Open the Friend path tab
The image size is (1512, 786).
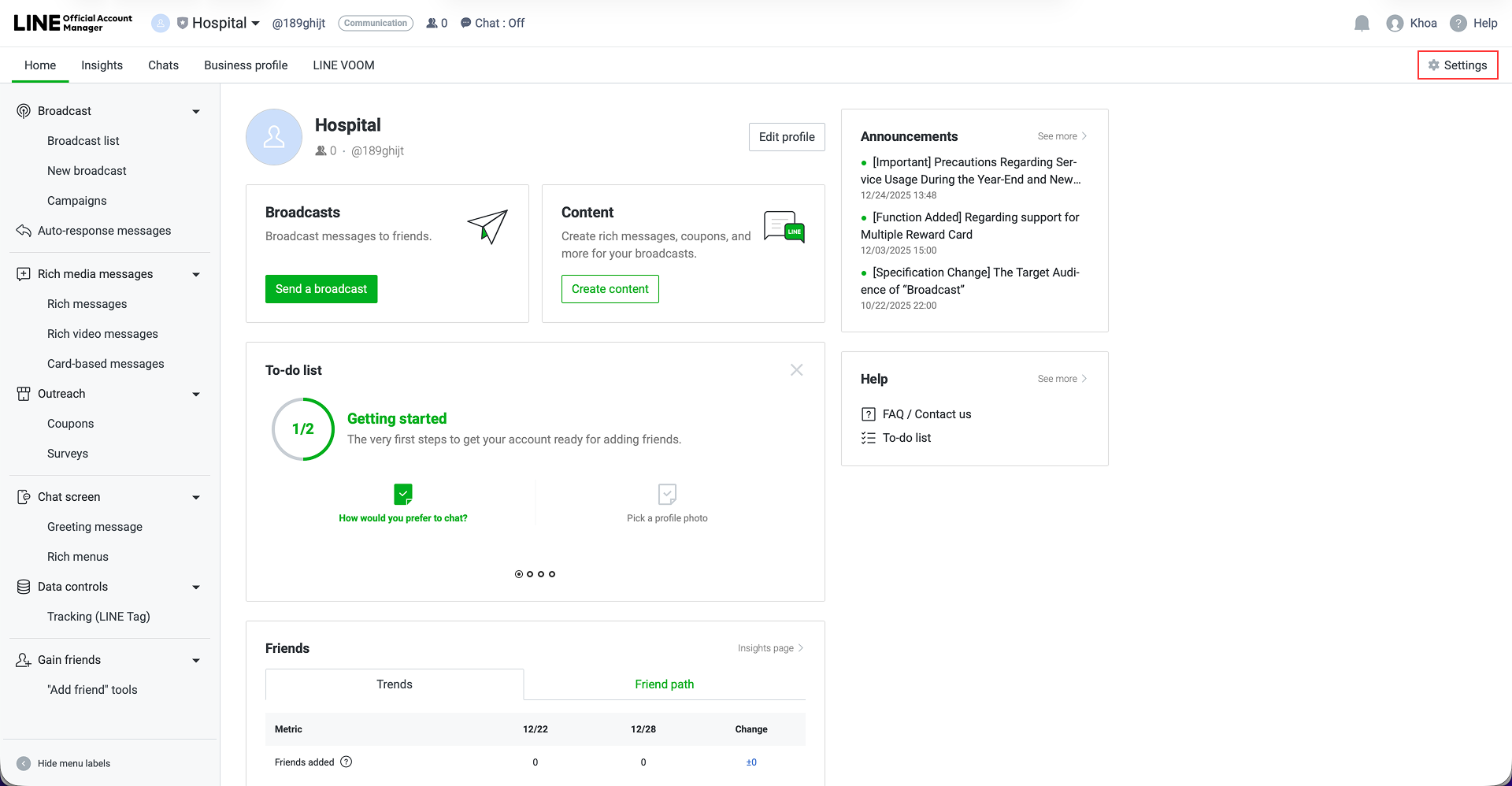pyautogui.click(x=664, y=684)
